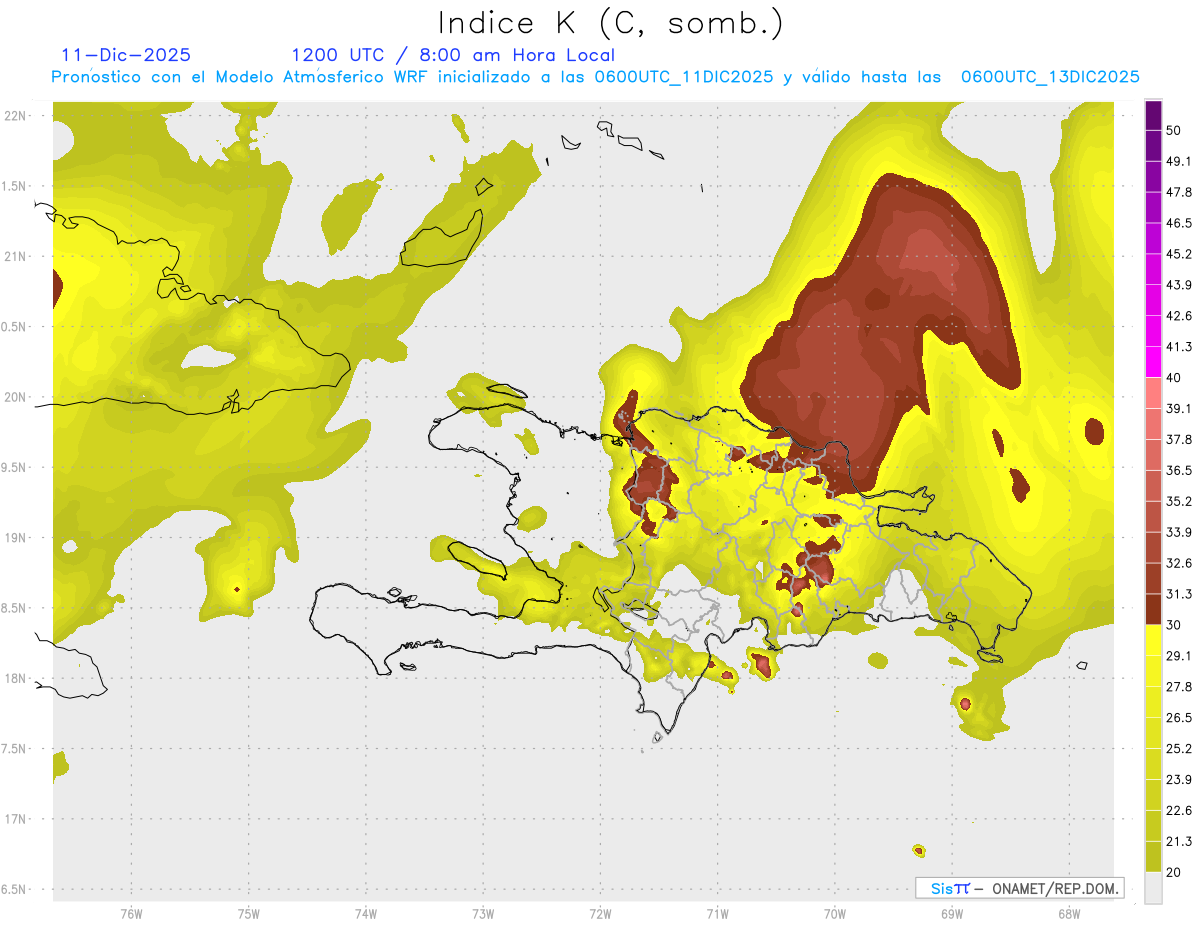Click the "22N" latitude label
This screenshot has width=1200, height=927.
tap(15, 116)
